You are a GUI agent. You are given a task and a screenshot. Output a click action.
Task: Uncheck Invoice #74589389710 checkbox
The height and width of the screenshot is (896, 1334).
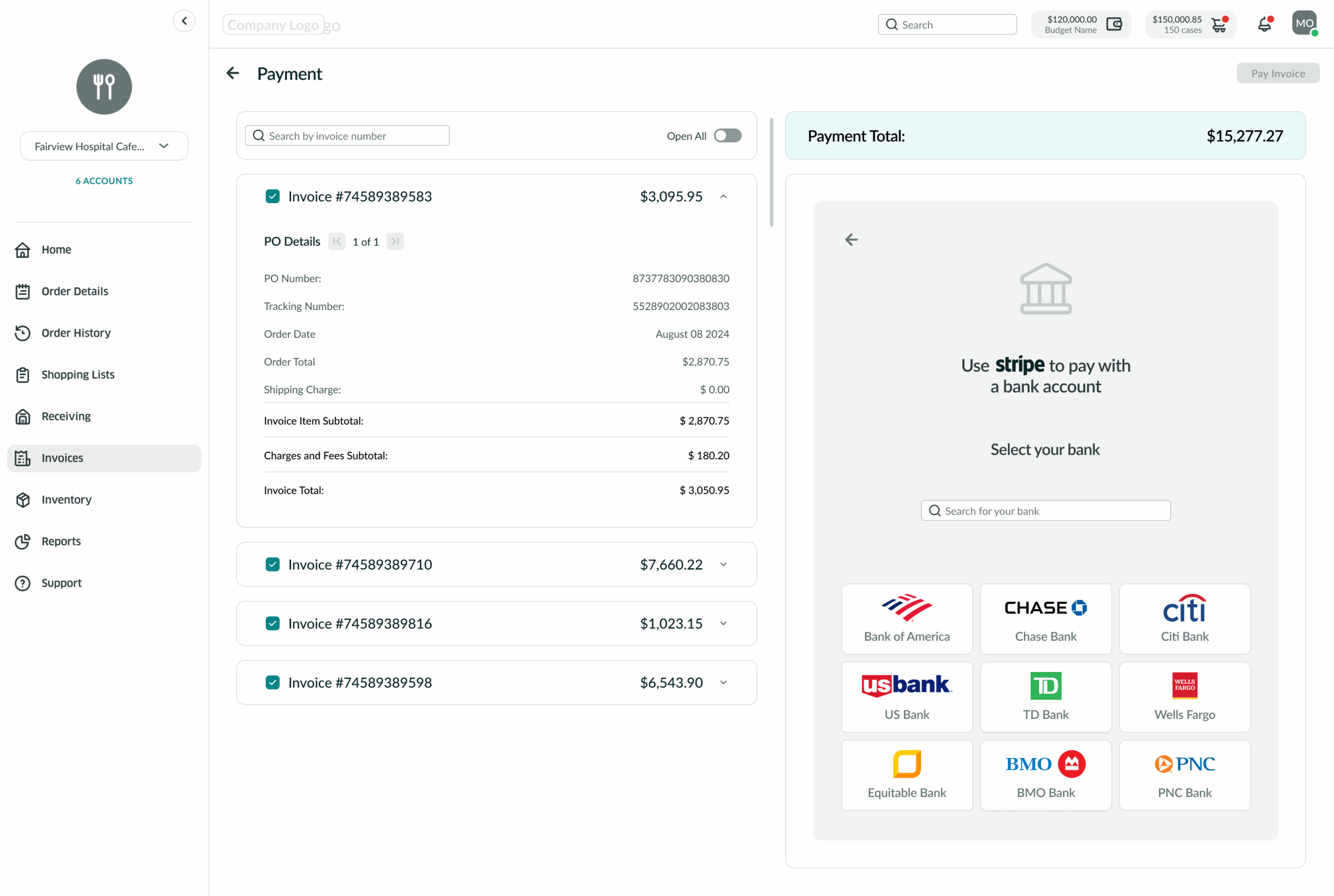pos(273,565)
